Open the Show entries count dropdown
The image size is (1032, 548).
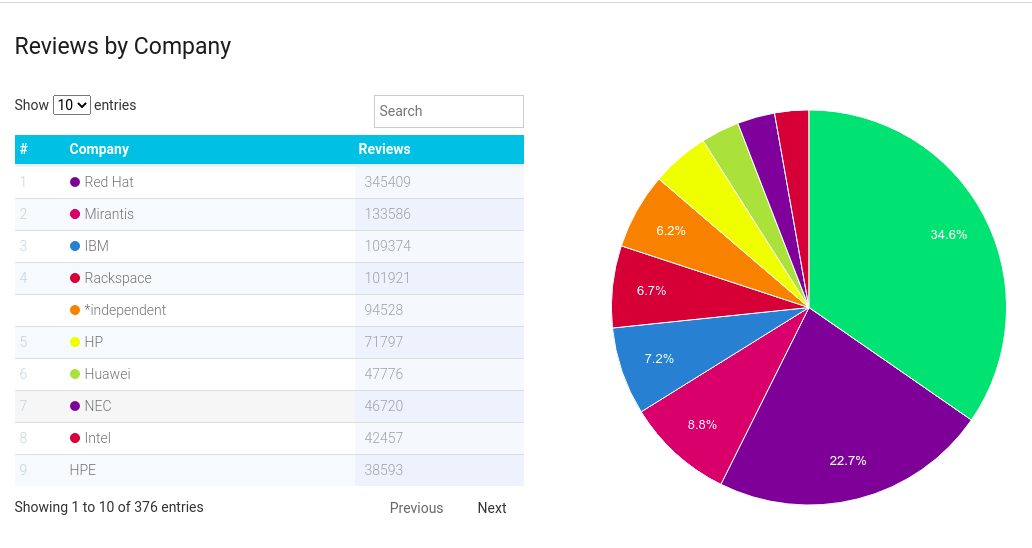click(x=72, y=105)
